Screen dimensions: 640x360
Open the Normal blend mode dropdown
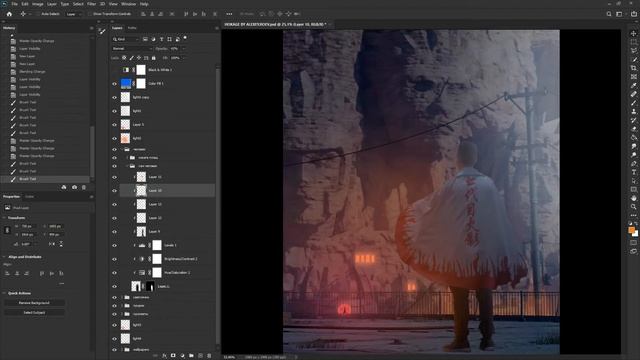coord(132,49)
